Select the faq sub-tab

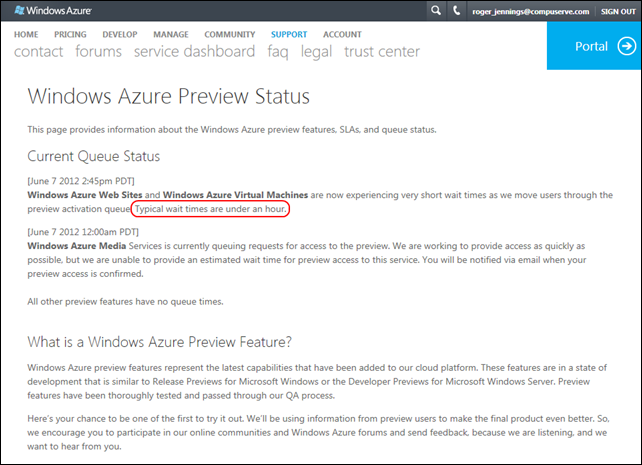(x=278, y=52)
